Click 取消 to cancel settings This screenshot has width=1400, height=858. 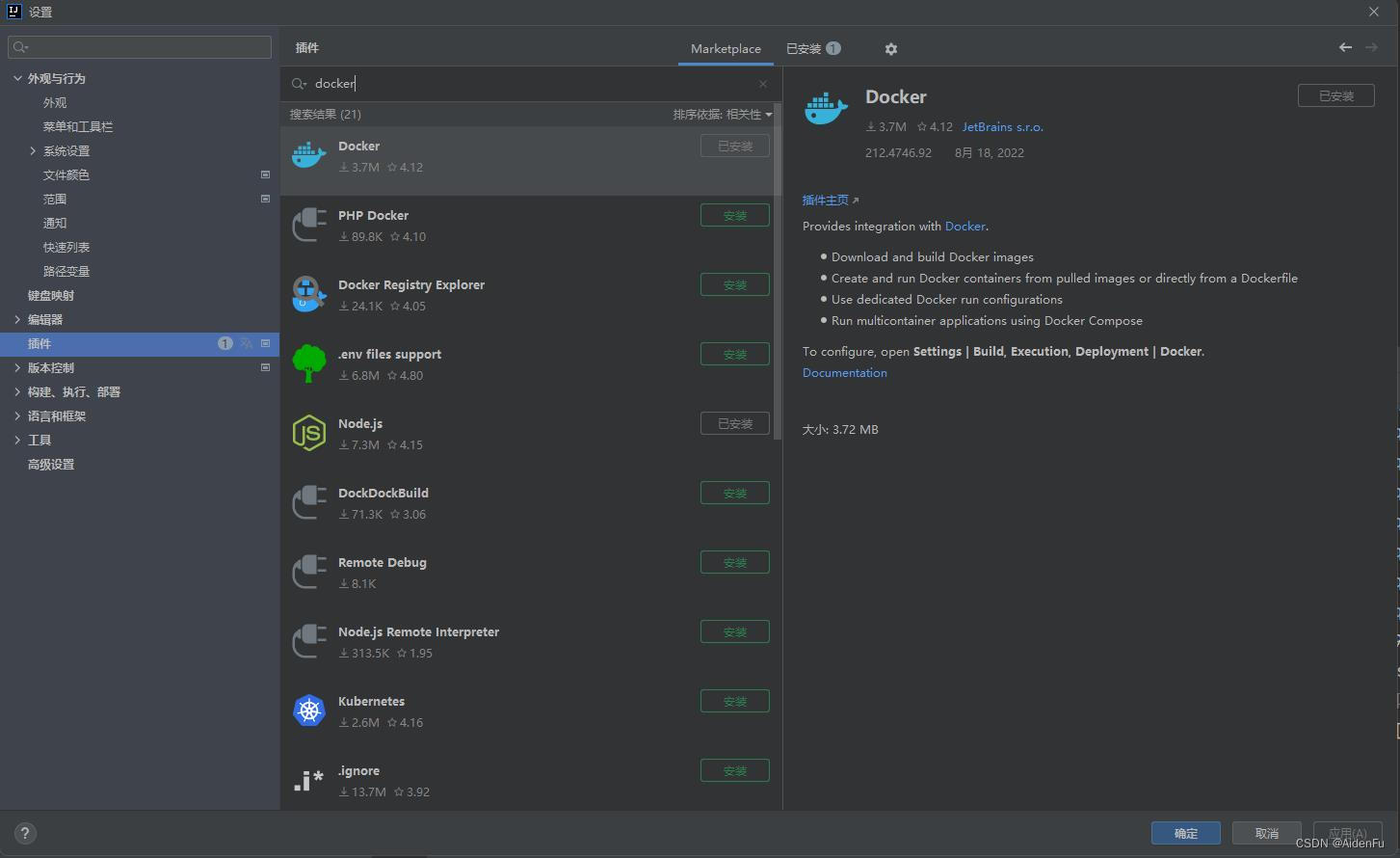click(1267, 834)
